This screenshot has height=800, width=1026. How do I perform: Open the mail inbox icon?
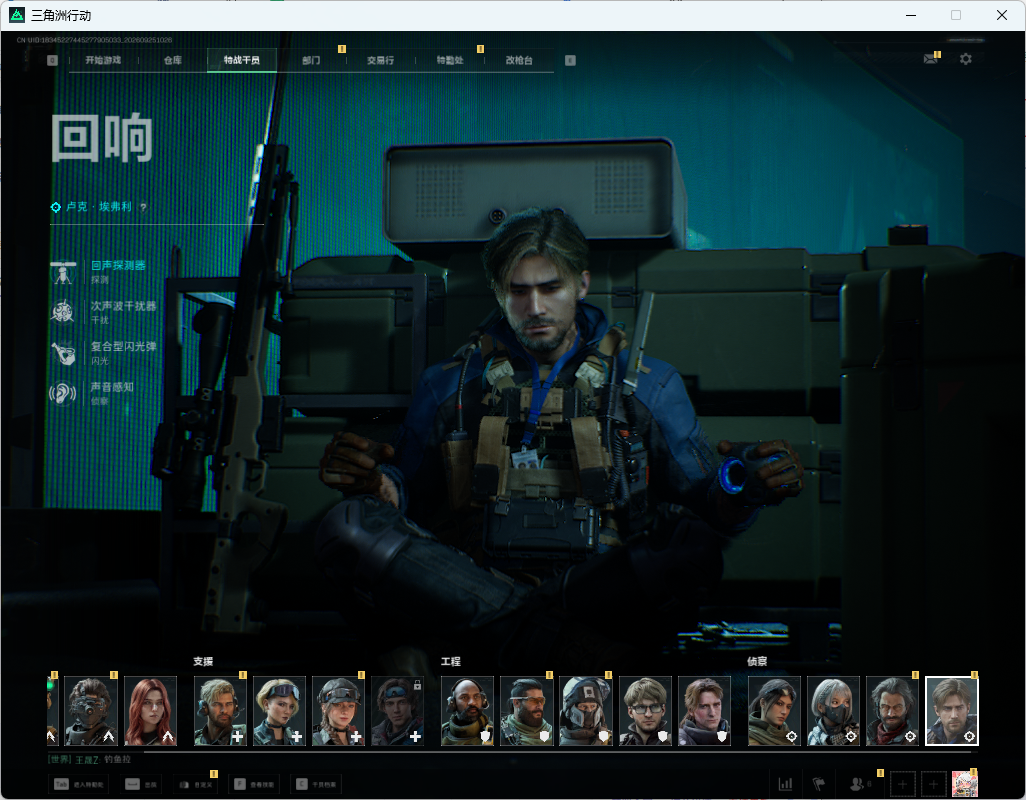coord(930,59)
